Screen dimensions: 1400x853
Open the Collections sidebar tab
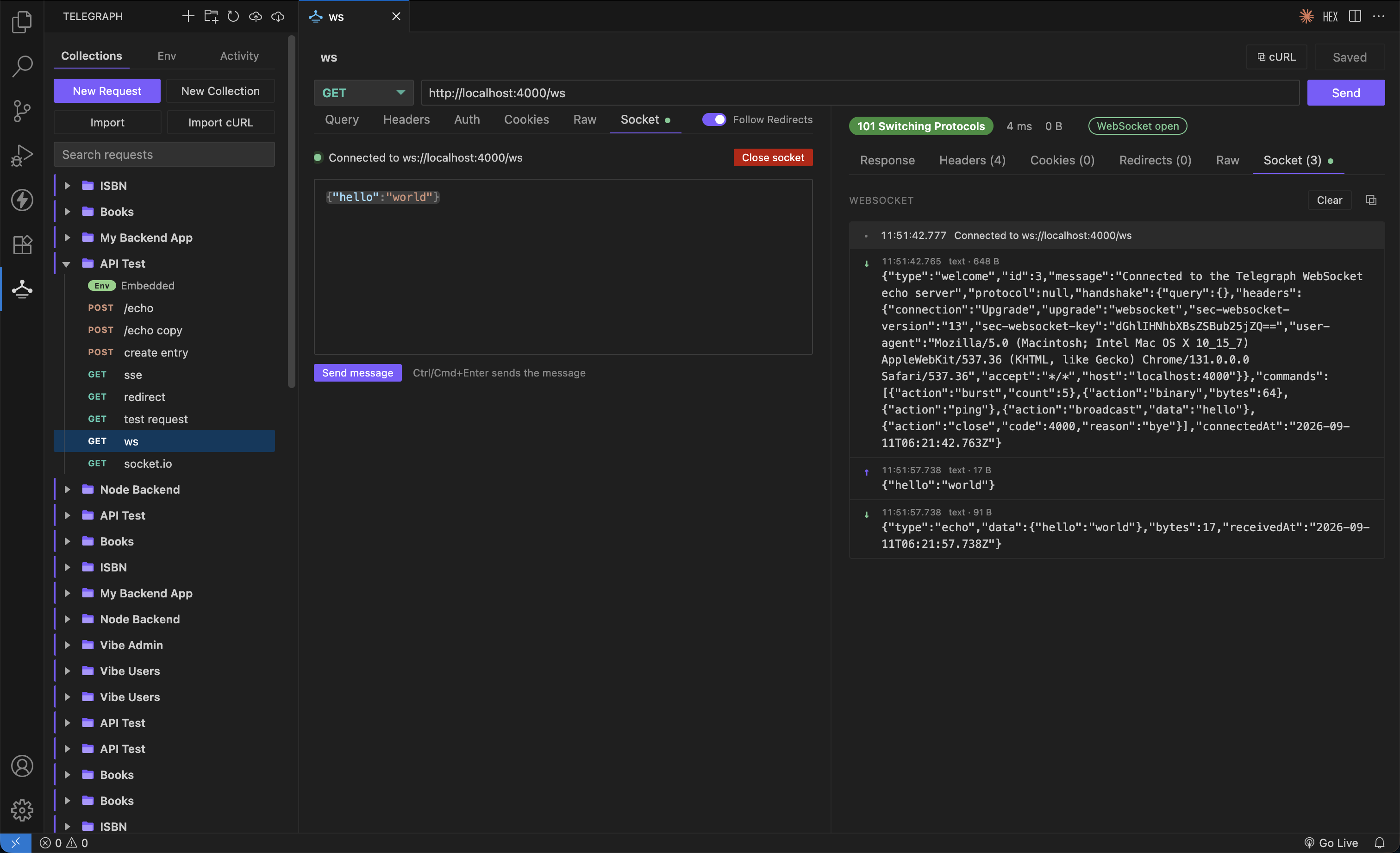coord(92,56)
